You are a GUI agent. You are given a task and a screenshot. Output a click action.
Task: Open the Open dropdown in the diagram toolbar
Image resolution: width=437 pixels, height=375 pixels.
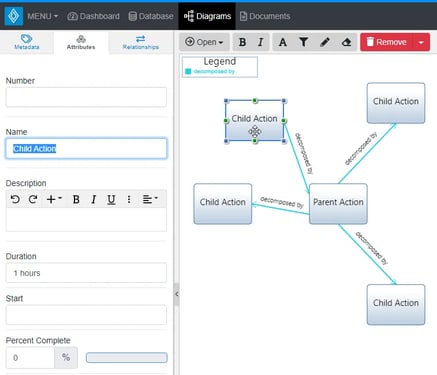(x=204, y=42)
